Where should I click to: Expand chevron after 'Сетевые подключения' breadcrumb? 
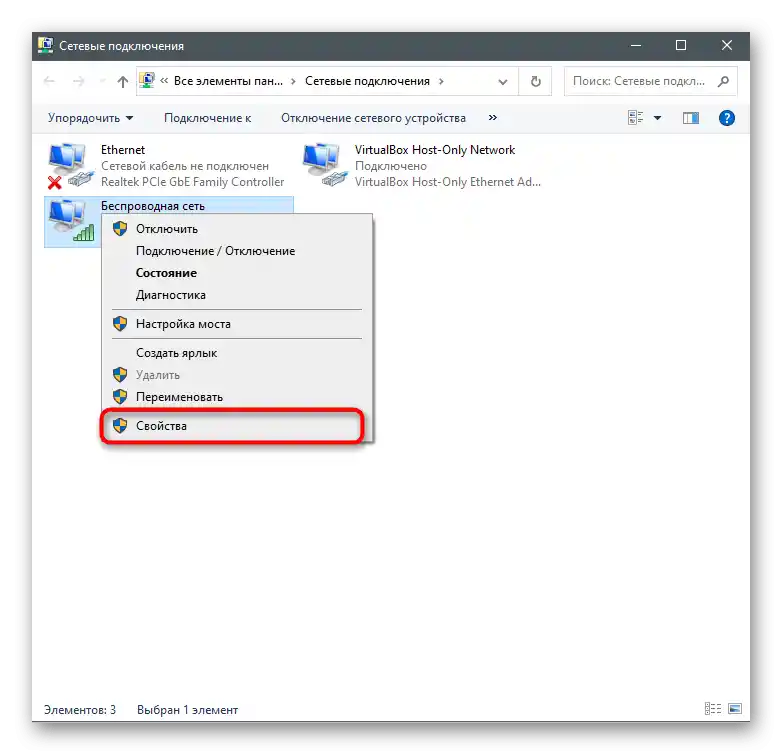441,81
